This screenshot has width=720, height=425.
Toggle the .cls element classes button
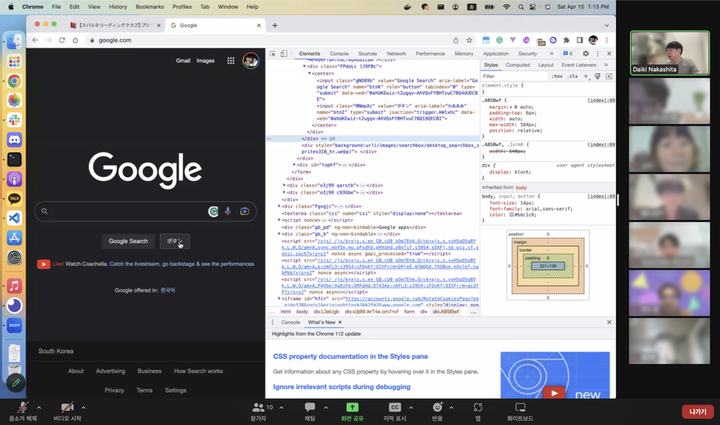(573, 76)
